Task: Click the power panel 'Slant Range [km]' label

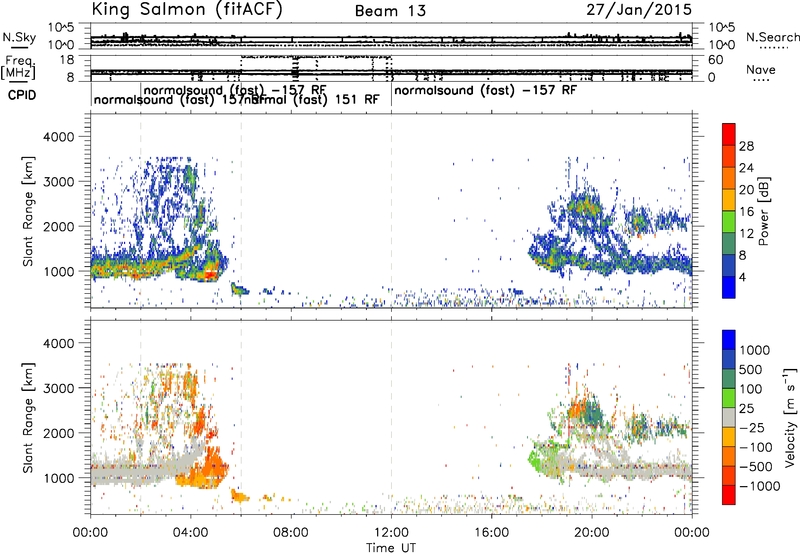Action: 28,211
